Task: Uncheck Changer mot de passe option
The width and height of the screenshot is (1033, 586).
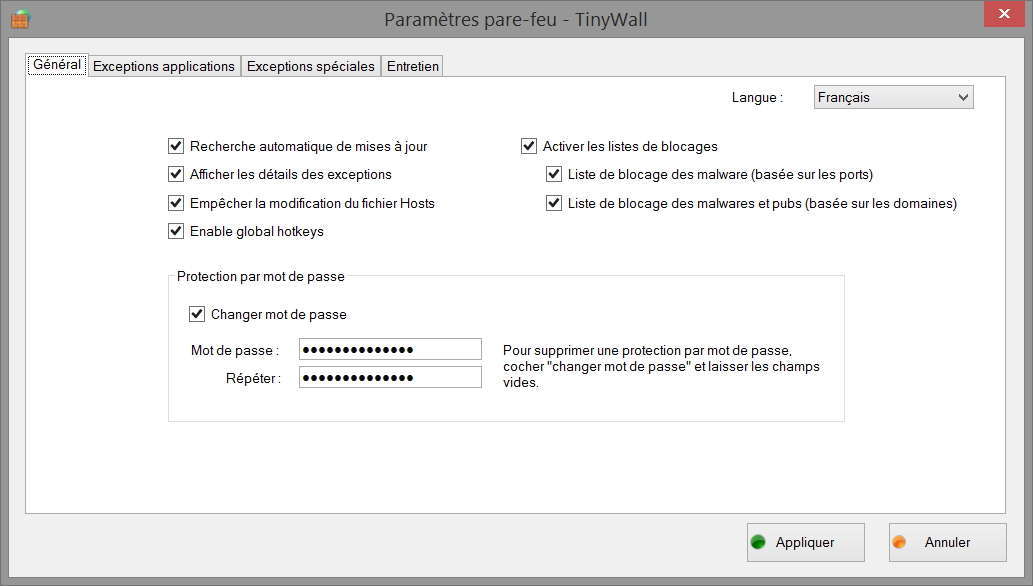Action: point(197,314)
